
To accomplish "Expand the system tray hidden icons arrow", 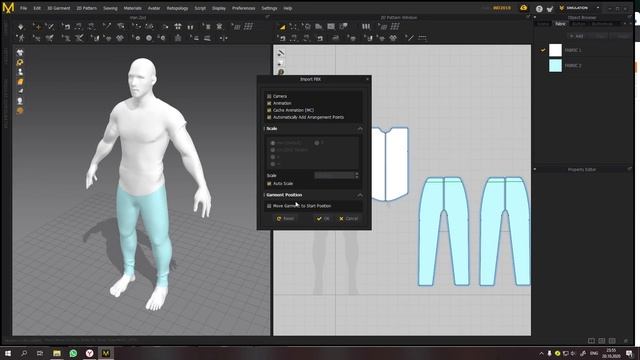I will click(x=541, y=353).
